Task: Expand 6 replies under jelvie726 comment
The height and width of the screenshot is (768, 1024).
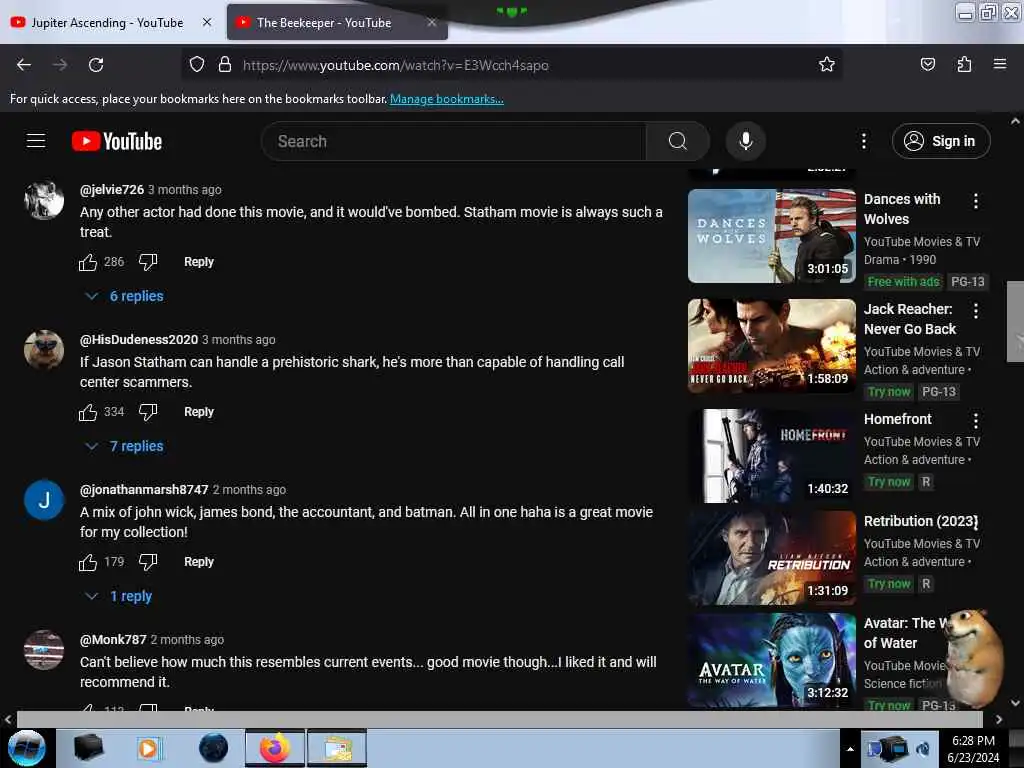Action: 125,296
